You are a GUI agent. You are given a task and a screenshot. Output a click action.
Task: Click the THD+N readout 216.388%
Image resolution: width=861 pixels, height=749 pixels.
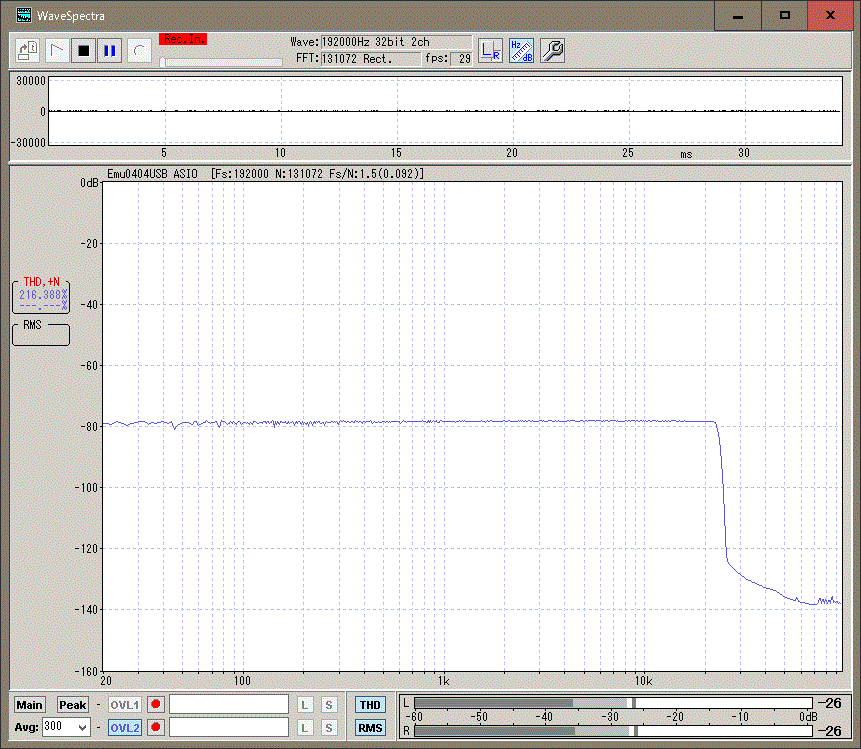click(x=43, y=295)
